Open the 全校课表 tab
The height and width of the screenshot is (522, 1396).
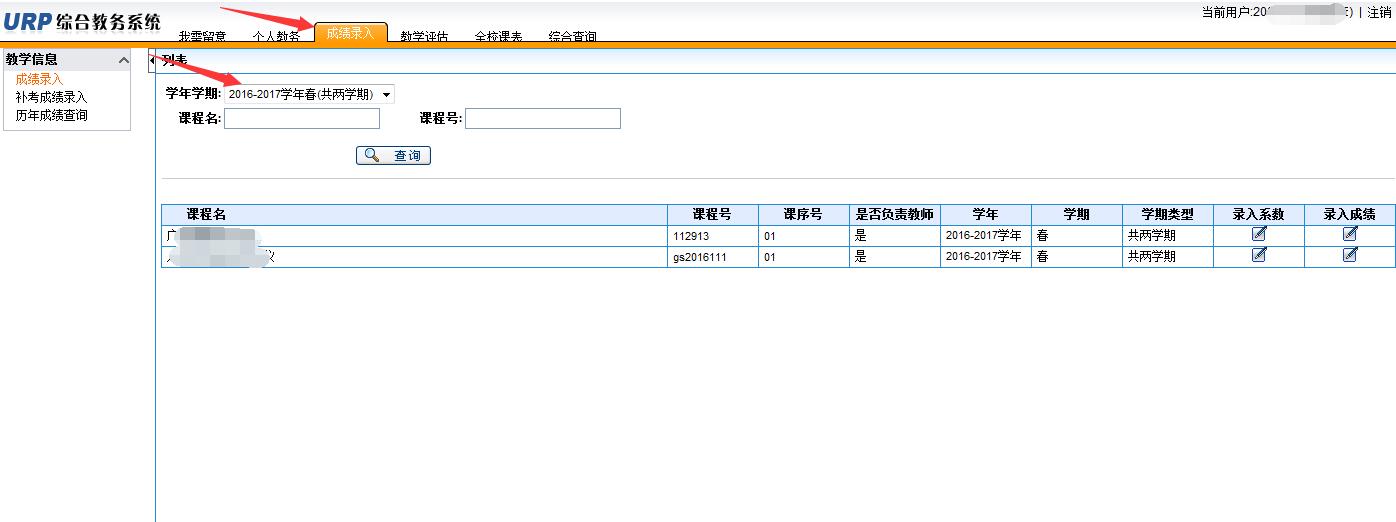pos(498,36)
